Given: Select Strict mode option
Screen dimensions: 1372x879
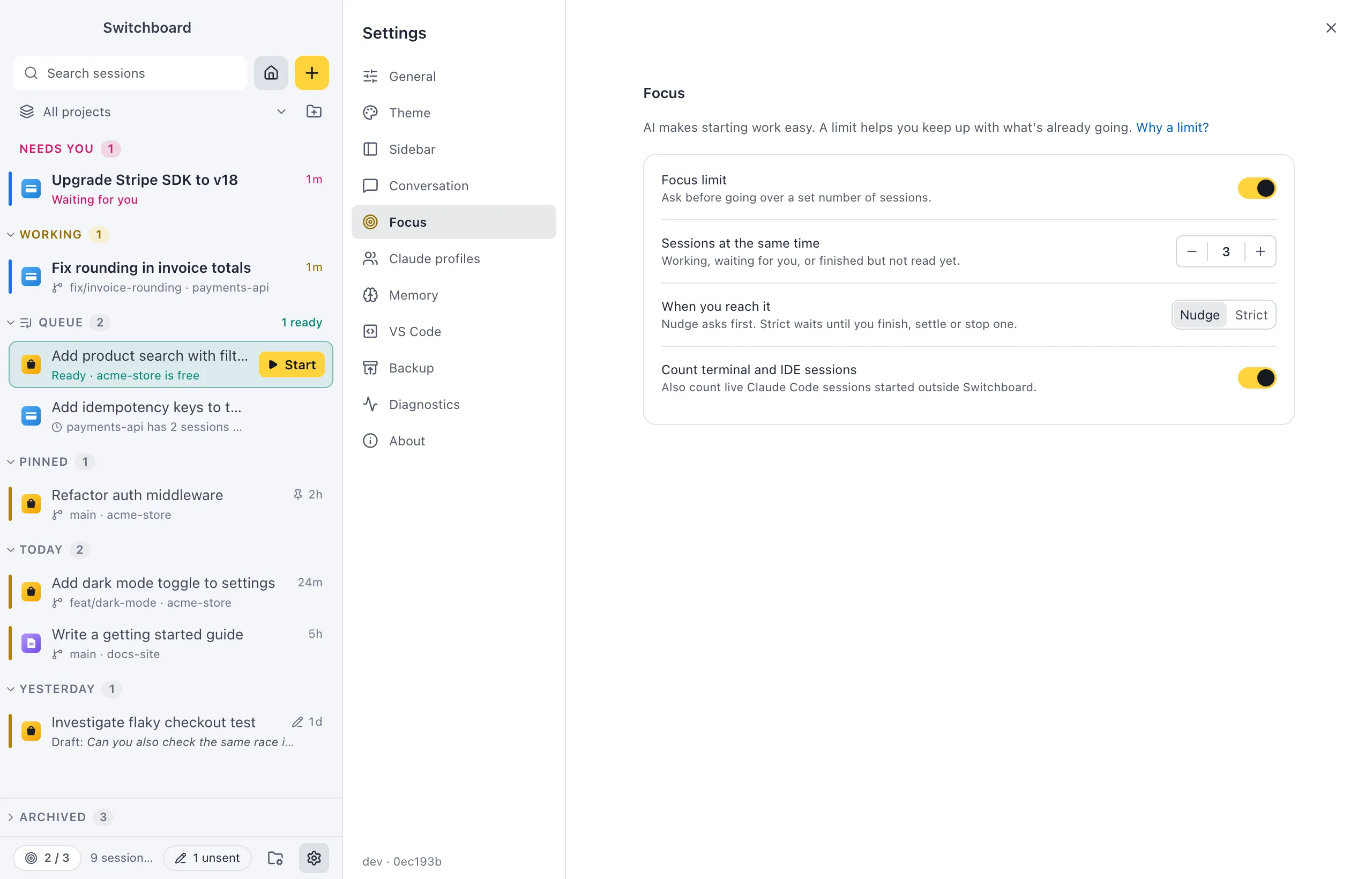Looking at the screenshot, I should point(1250,315).
